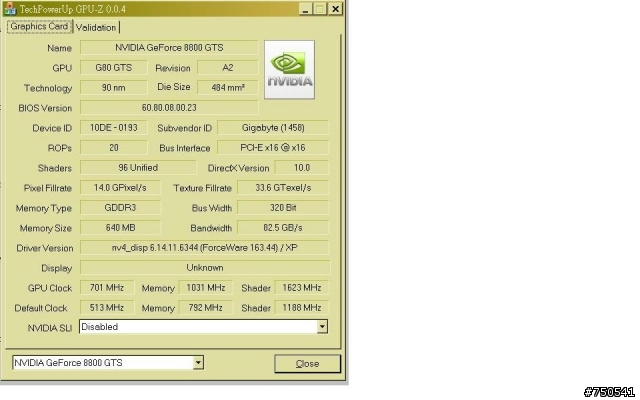Click the bottom selector text NVIDIA GeForce 8800 GTS
This screenshot has width=640, height=400.
click(x=68, y=362)
